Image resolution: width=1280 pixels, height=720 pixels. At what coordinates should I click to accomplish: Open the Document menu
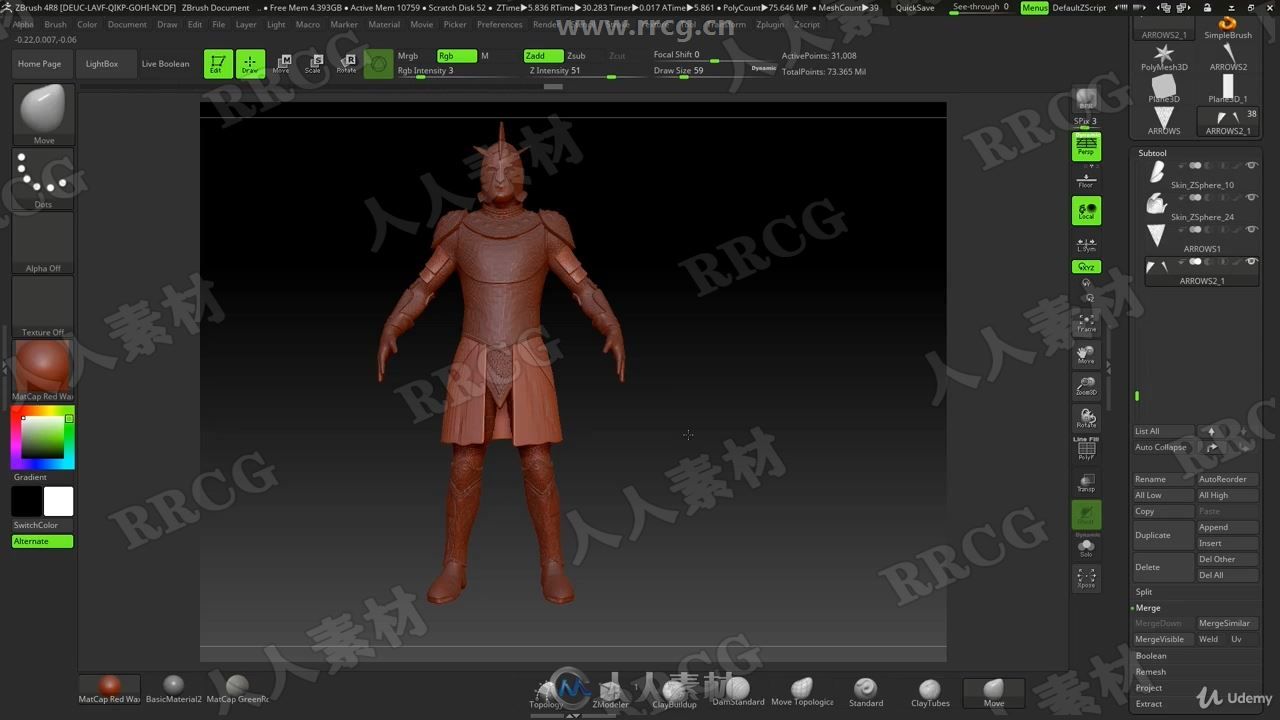tap(127, 24)
